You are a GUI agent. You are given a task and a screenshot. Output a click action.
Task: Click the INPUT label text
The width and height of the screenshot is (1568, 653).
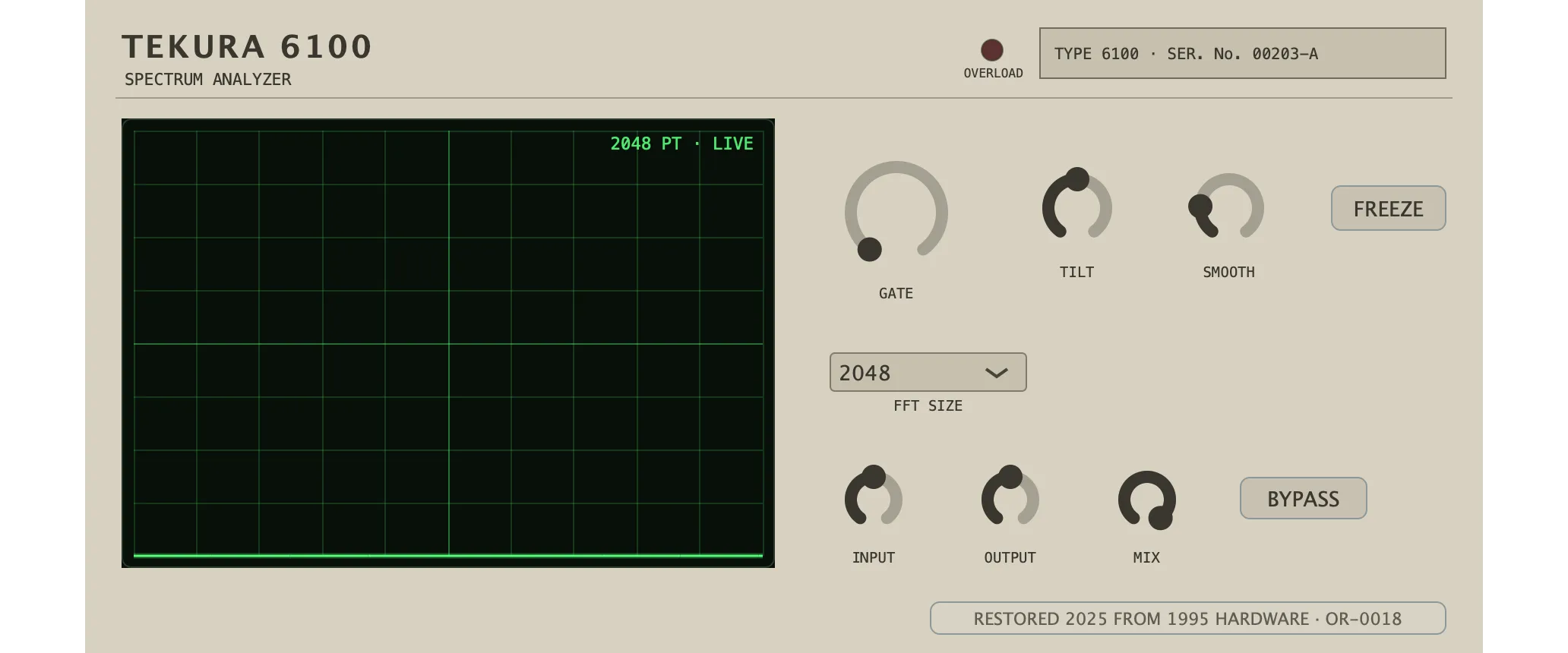tap(873, 557)
